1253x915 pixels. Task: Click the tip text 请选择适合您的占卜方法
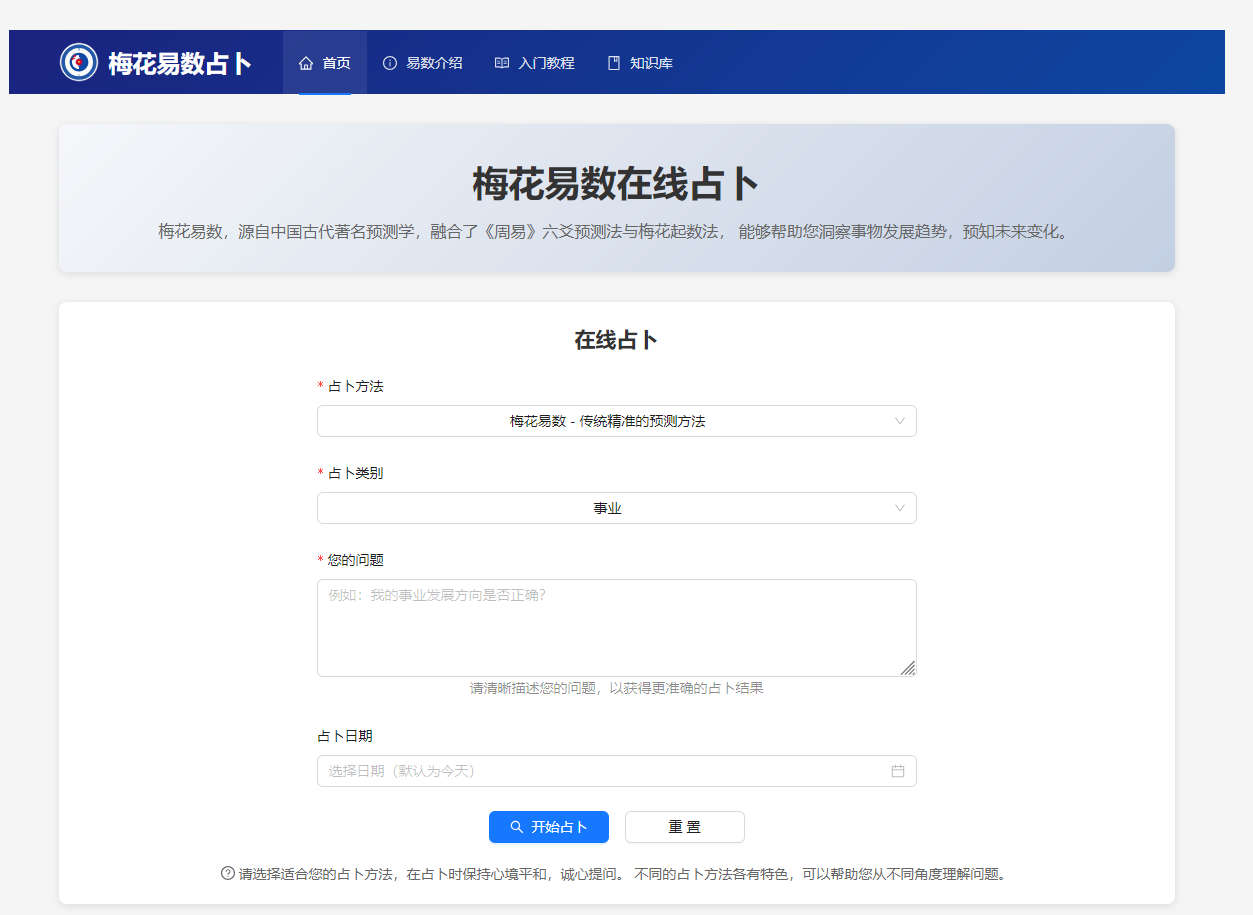[x=622, y=873]
